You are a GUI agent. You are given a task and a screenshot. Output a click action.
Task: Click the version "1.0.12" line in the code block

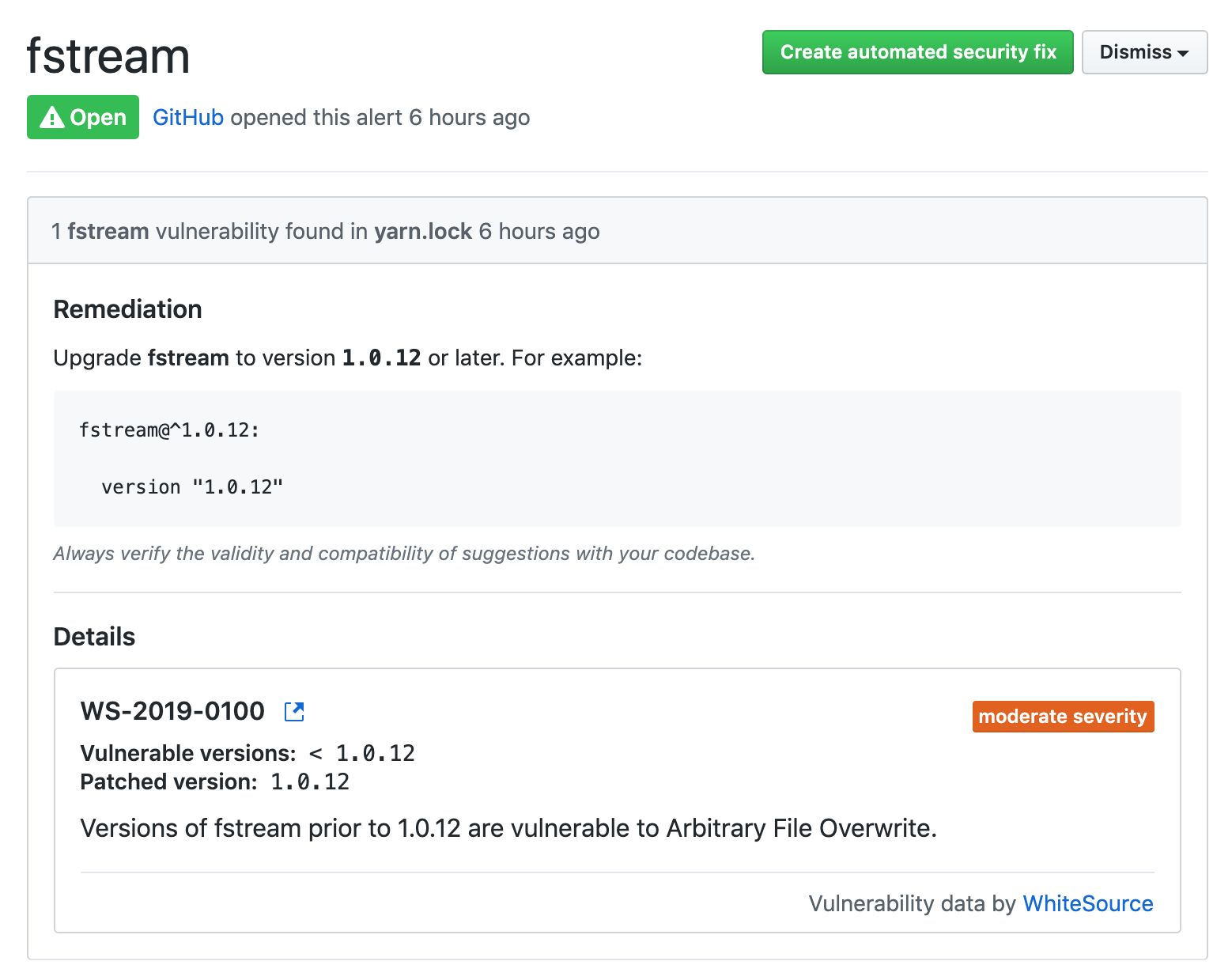pos(192,487)
